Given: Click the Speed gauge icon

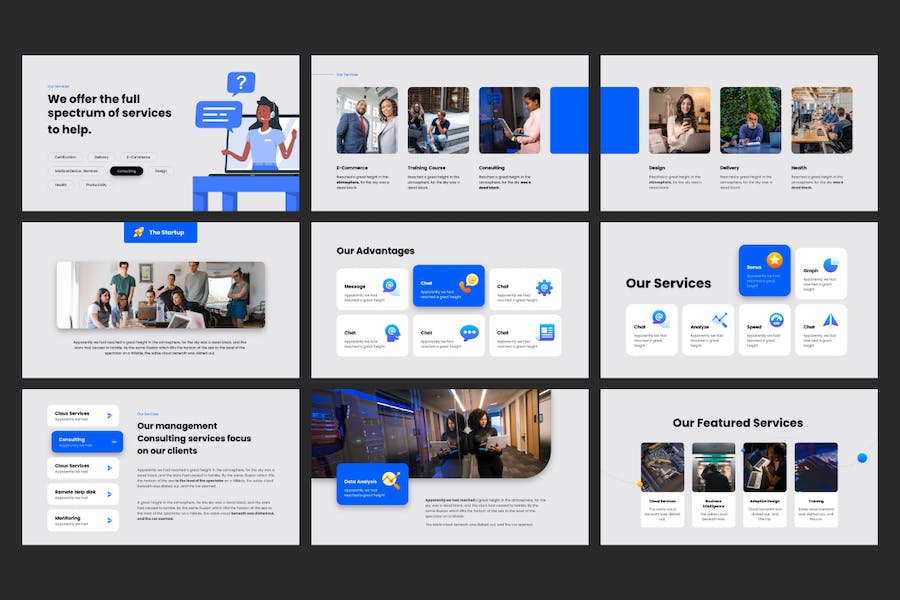Looking at the screenshot, I should click(x=776, y=320).
